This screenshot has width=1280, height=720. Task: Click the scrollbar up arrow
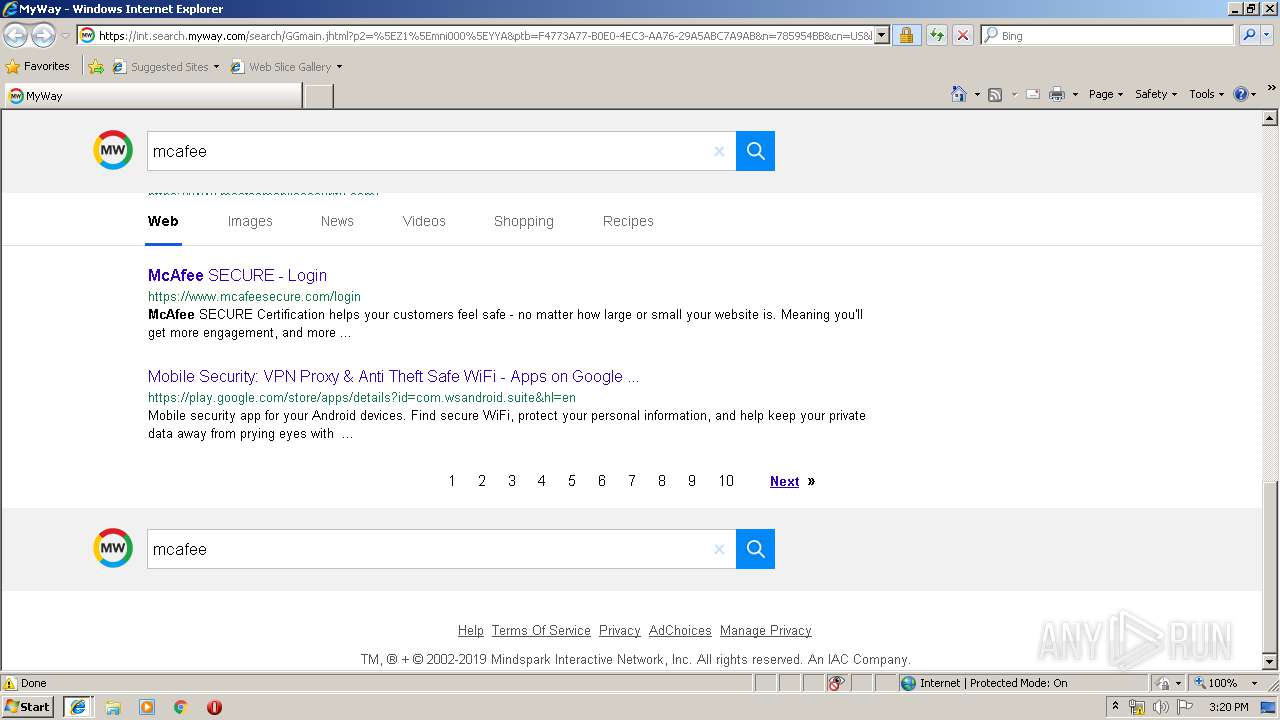click(1270, 119)
